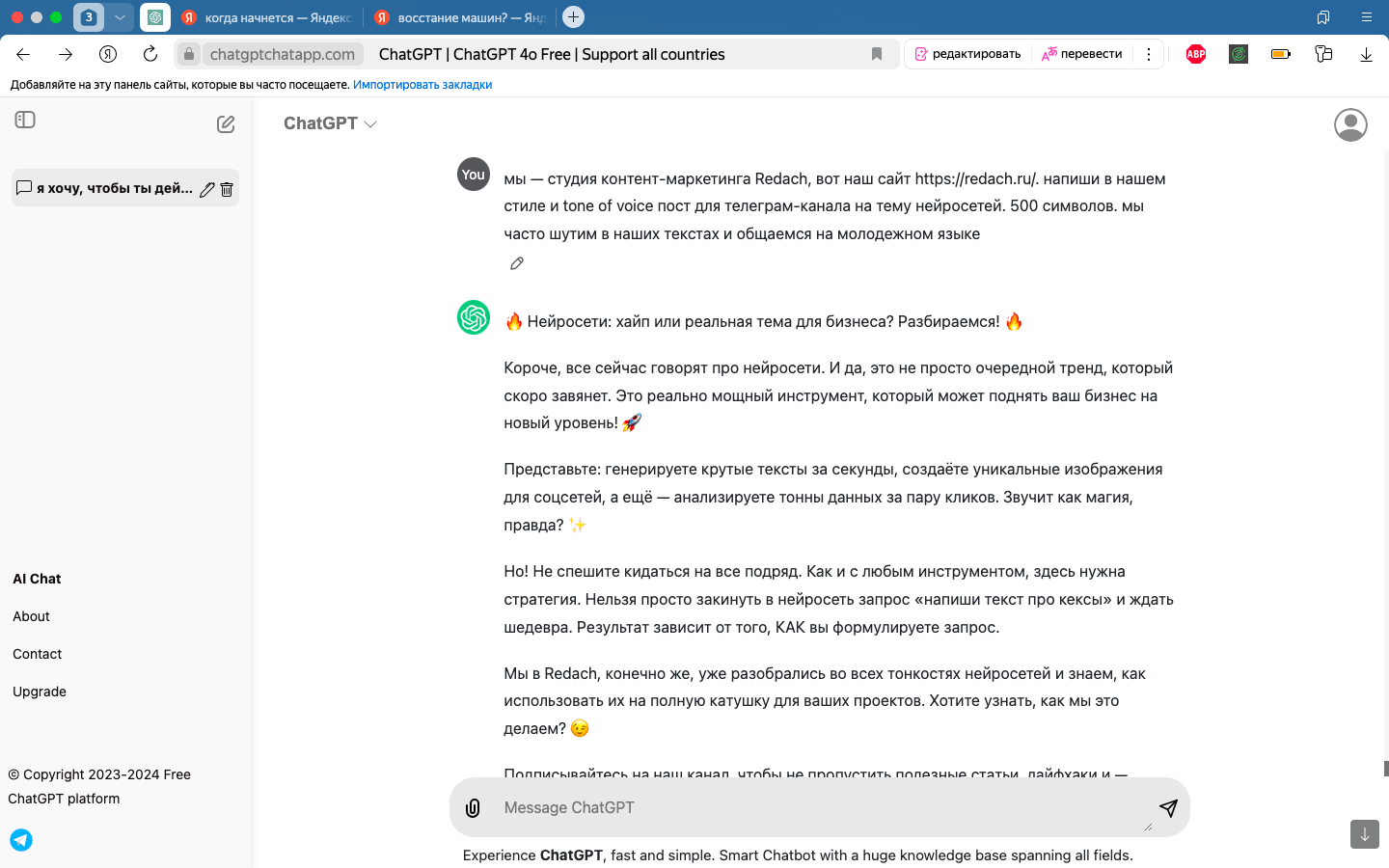
Task: Open the tab group counter showing 3
Action: (89, 17)
